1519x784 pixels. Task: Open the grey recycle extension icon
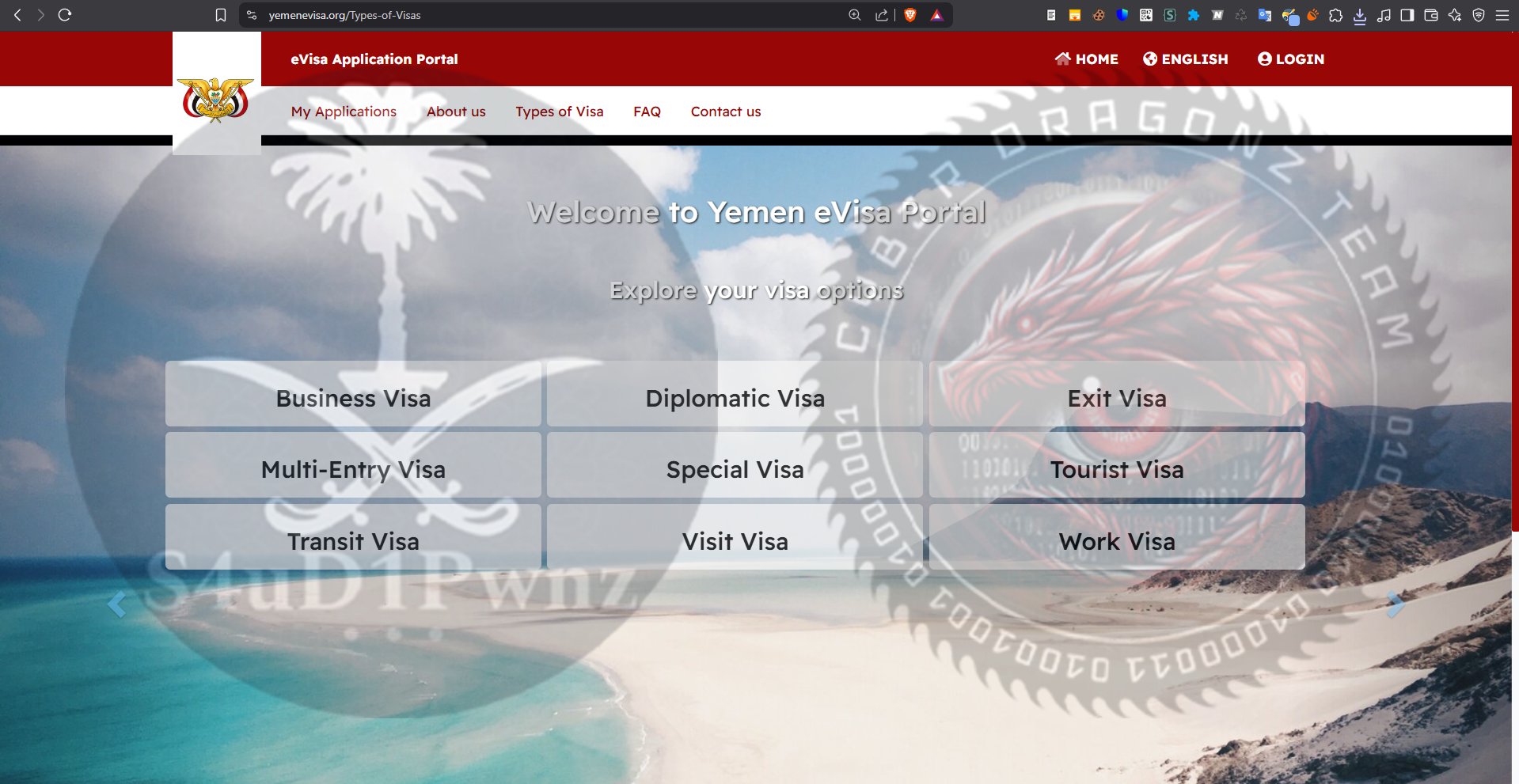coord(1241,15)
